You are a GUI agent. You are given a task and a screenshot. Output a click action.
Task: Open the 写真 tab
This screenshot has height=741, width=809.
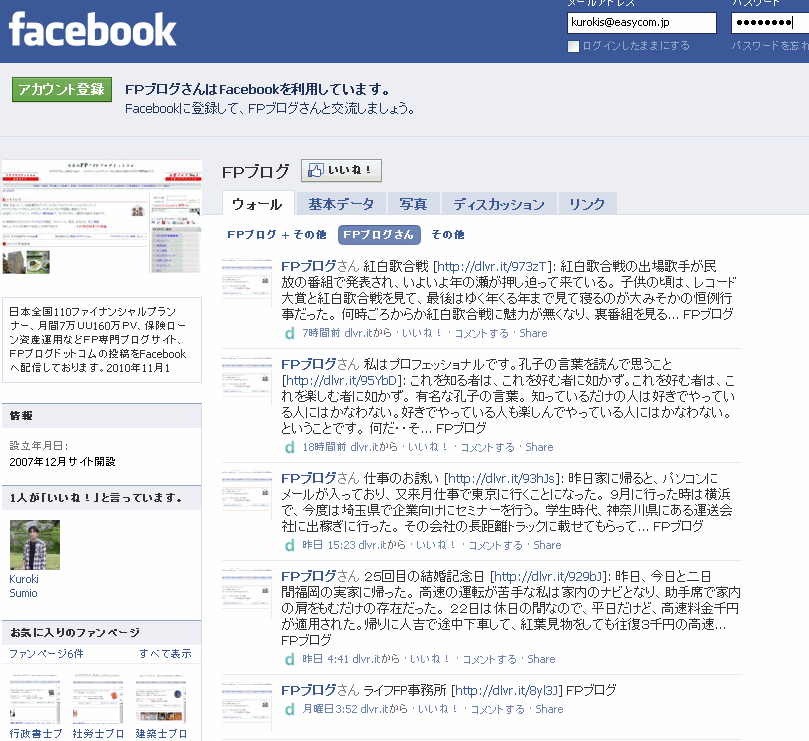413,204
